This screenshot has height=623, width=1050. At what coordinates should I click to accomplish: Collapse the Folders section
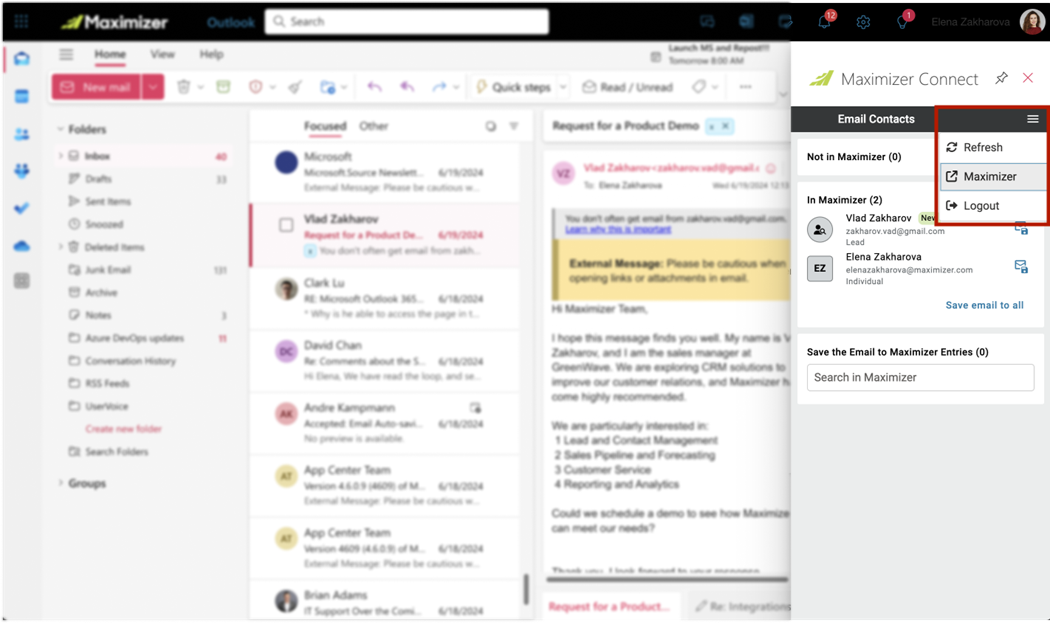coord(60,129)
